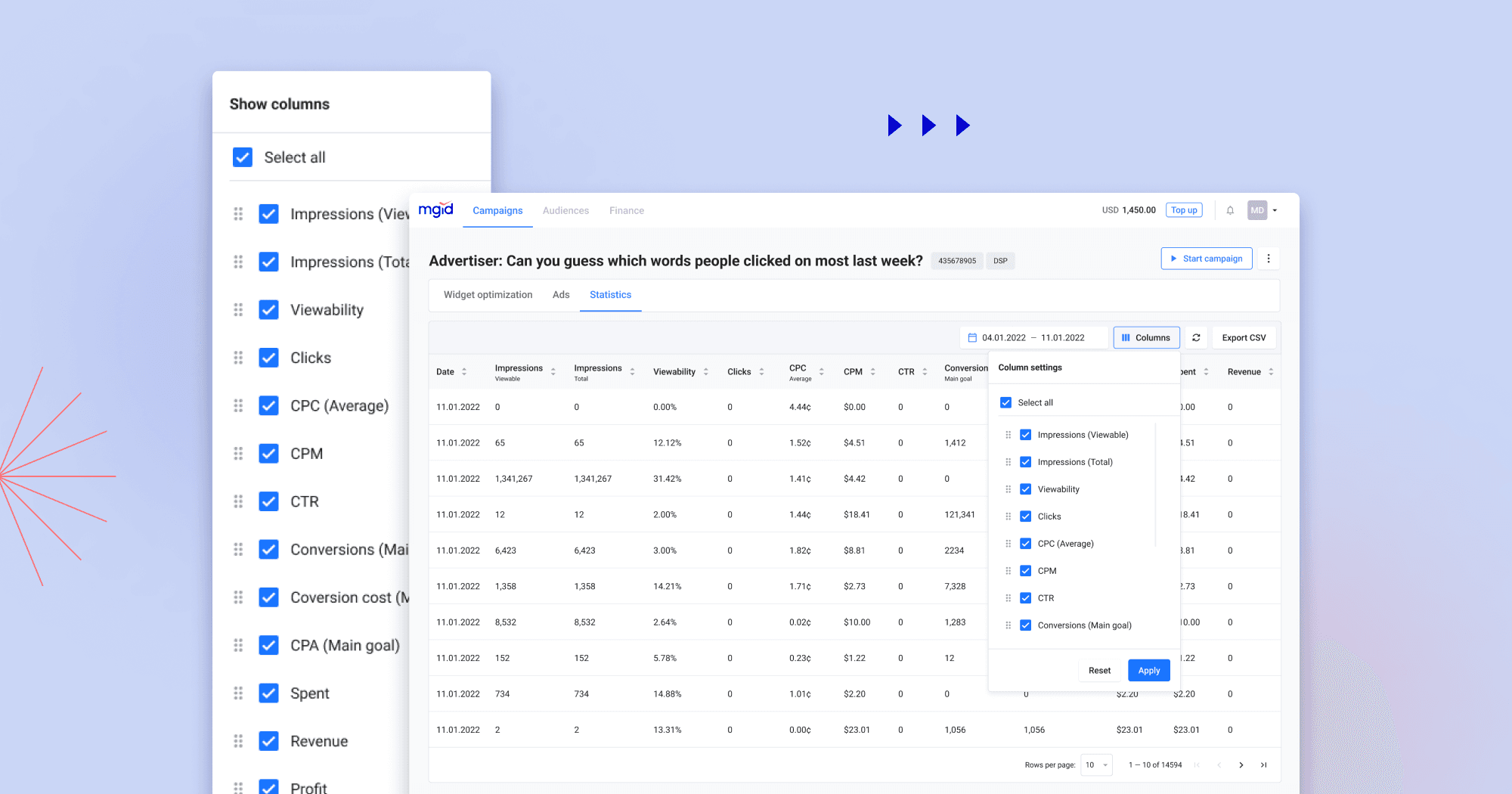Grab the drag handle next to Clicks checkbox
The width and height of the screenshot is (1512, 794).
(1009, 516)
